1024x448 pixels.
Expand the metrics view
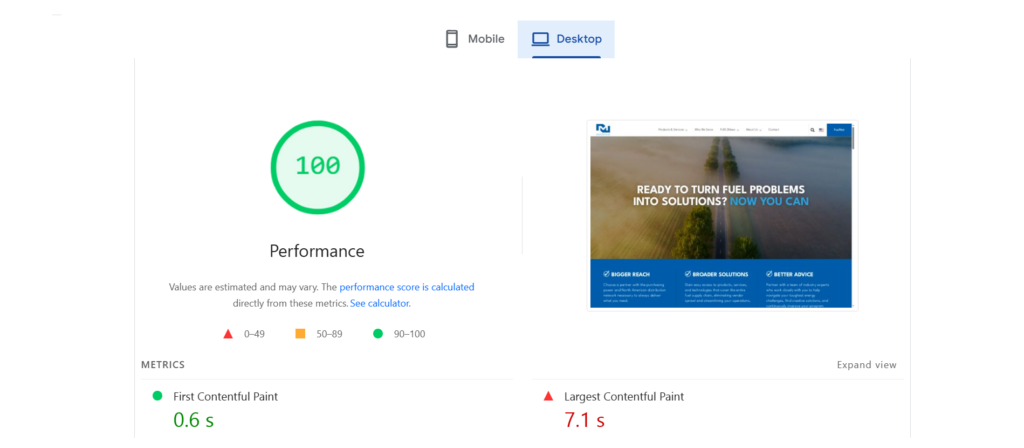(x=866, y=365)
